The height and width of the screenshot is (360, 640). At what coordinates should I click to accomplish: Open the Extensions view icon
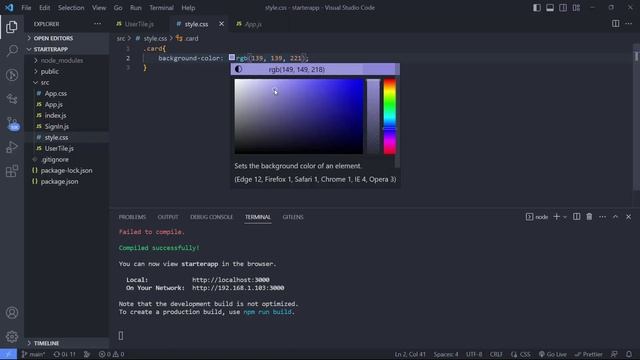point(12,171)
